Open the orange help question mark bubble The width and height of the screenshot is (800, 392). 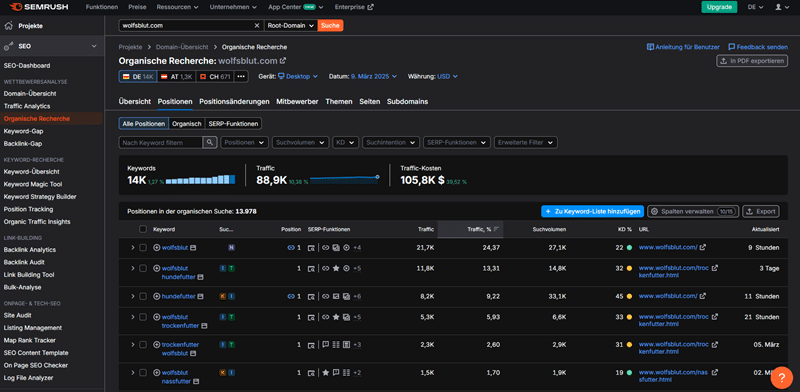pos(781,378)
